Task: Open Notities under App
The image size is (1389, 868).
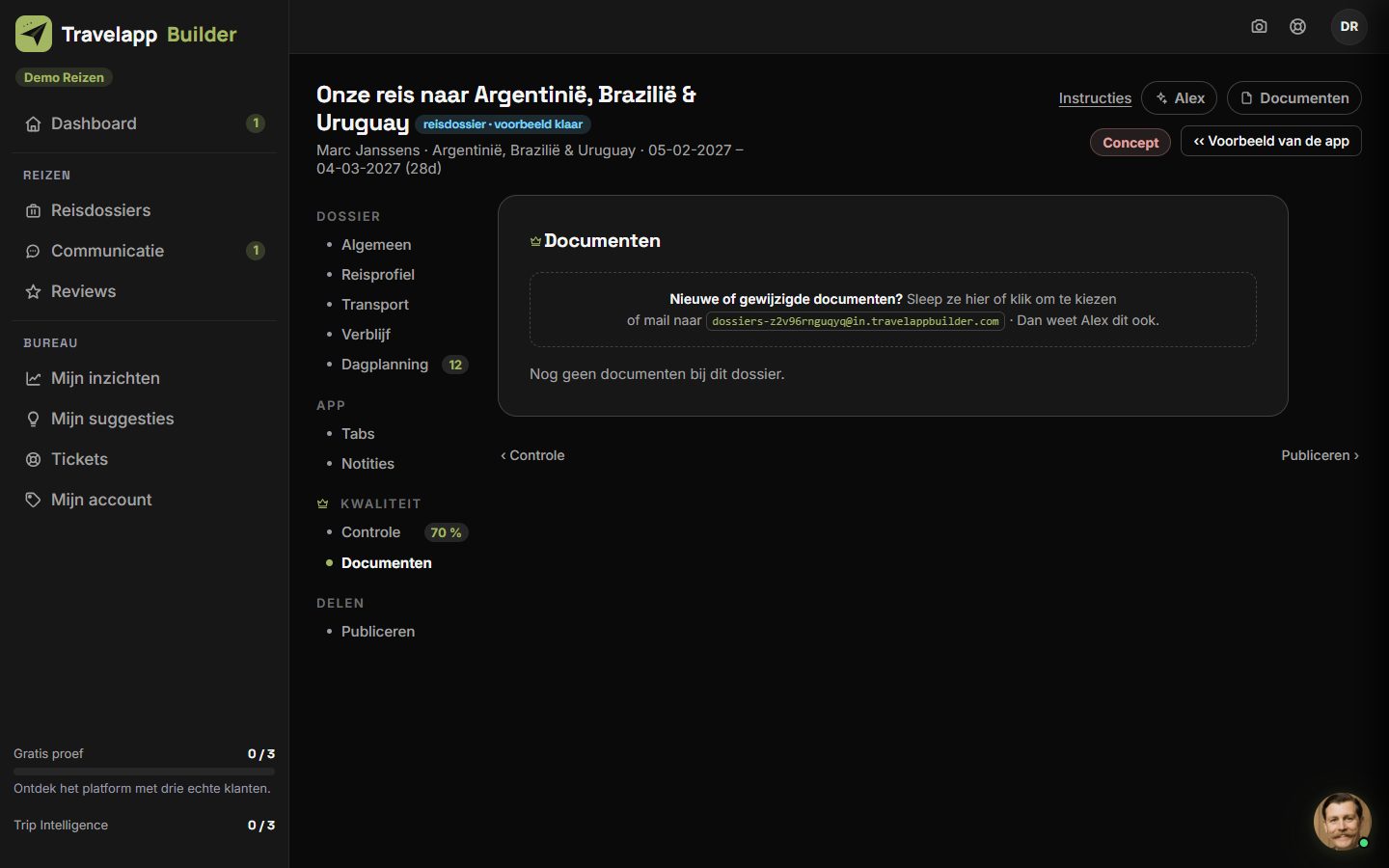Action: [368, 464]
